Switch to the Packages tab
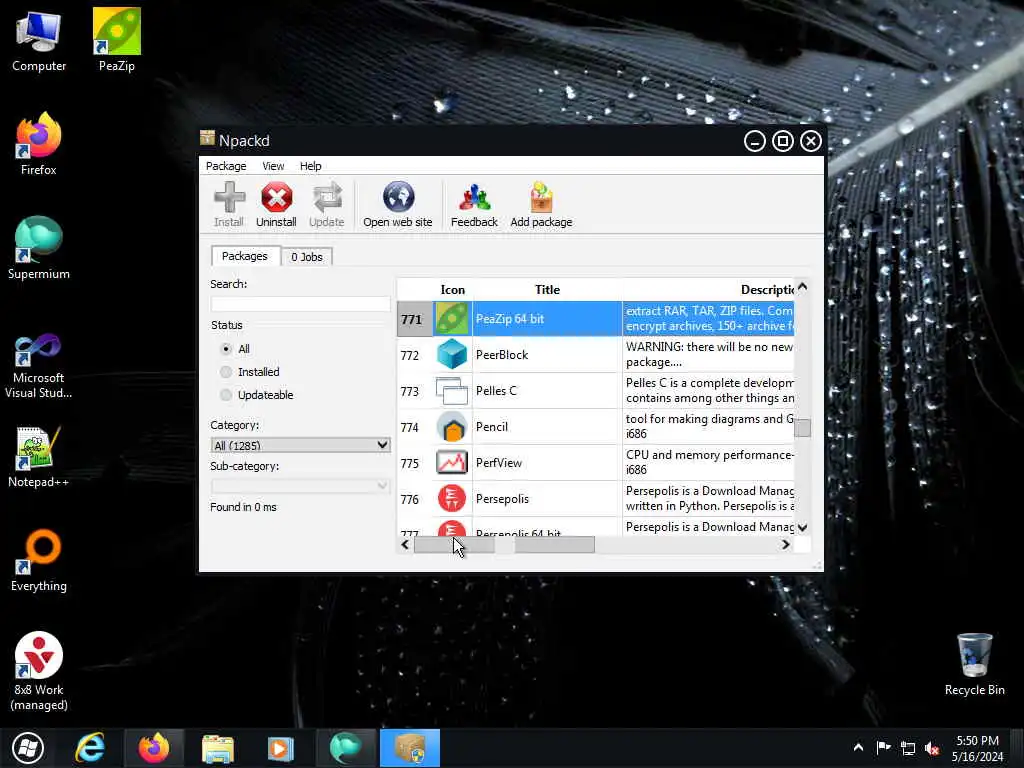This screenshot has width=1024, height=768. 245,256
